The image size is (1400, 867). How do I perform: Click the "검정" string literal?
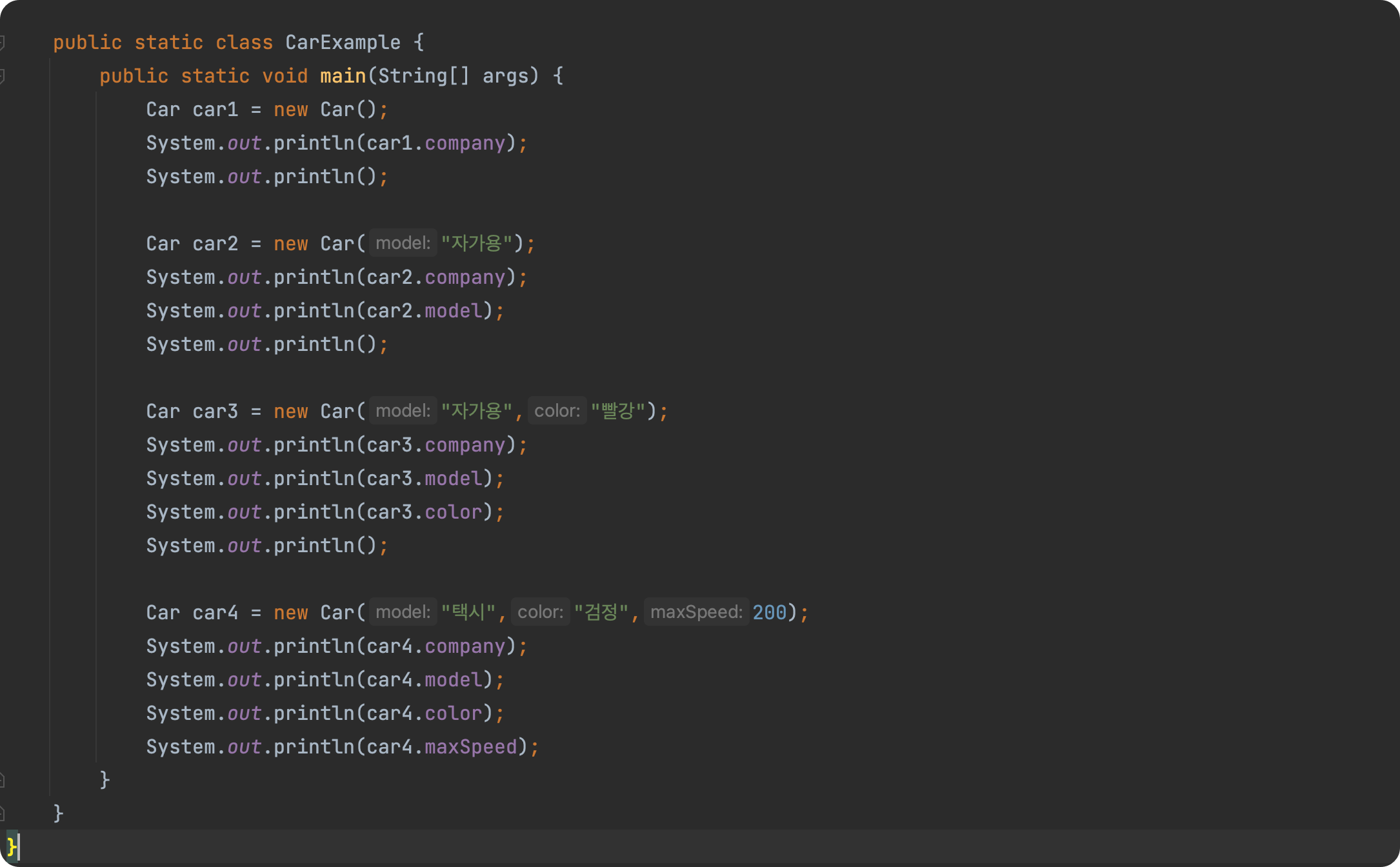[x=601, y=612]
